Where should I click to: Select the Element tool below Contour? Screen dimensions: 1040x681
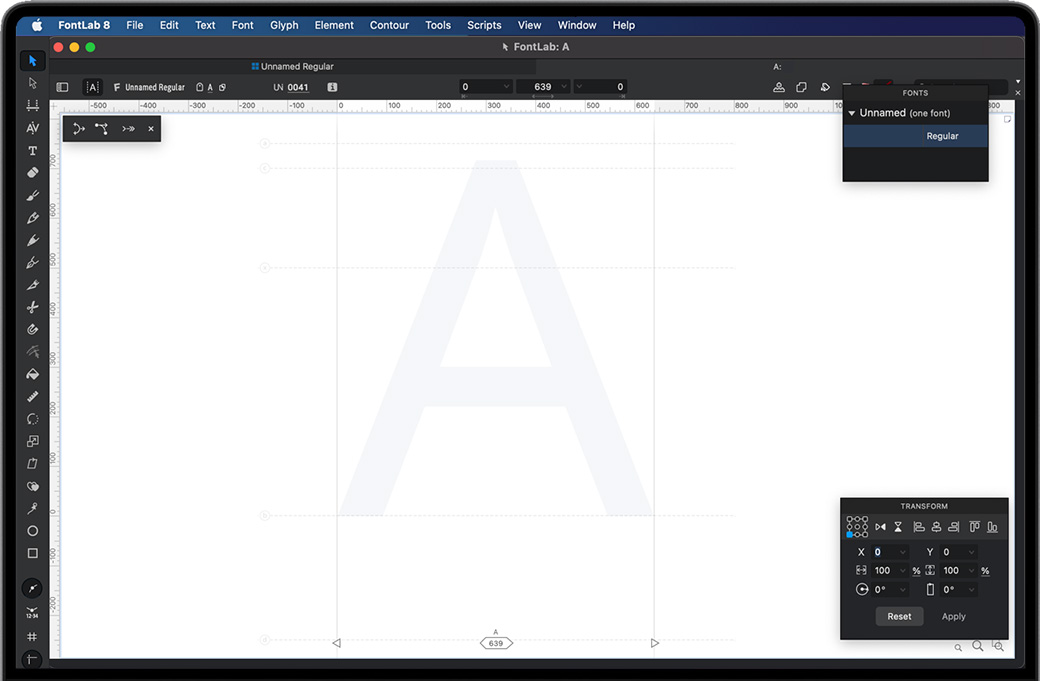[32, 83]
